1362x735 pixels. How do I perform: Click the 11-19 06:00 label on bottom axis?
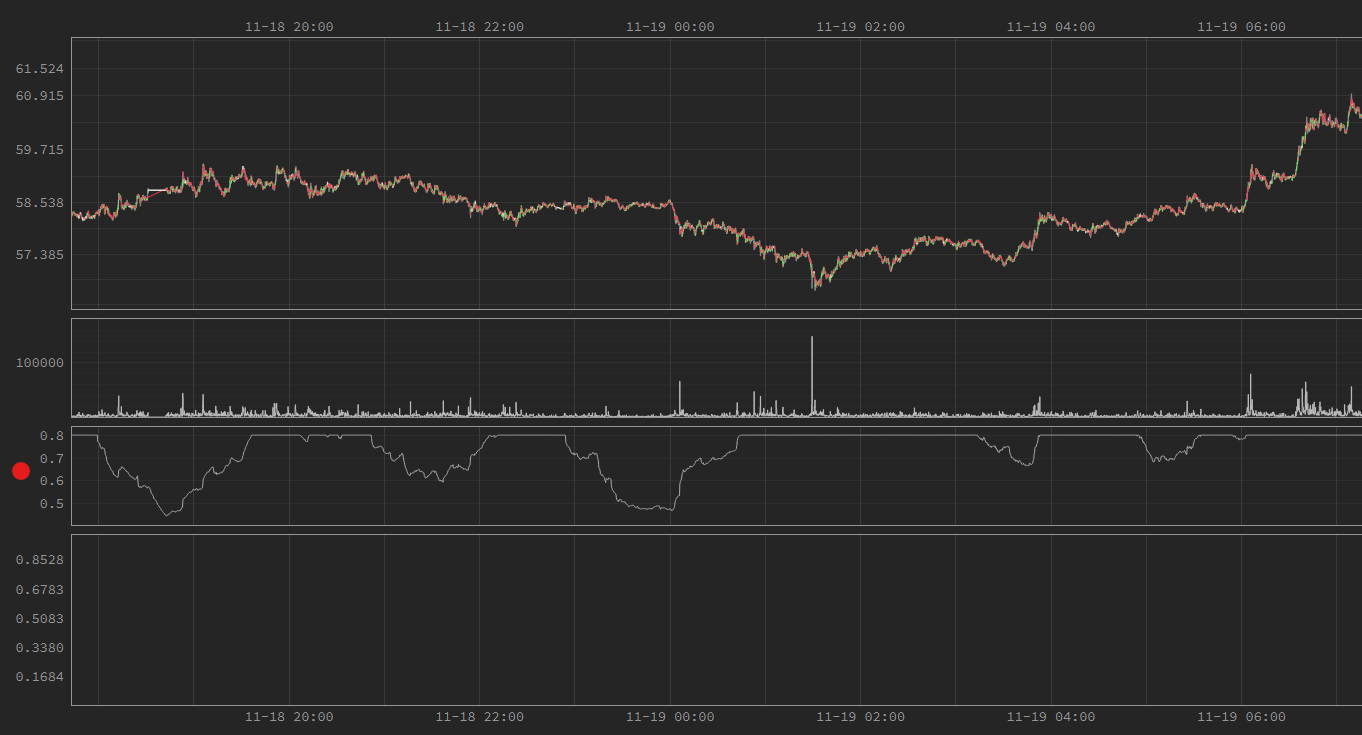pyautogui.click(x=1241, y=717)
